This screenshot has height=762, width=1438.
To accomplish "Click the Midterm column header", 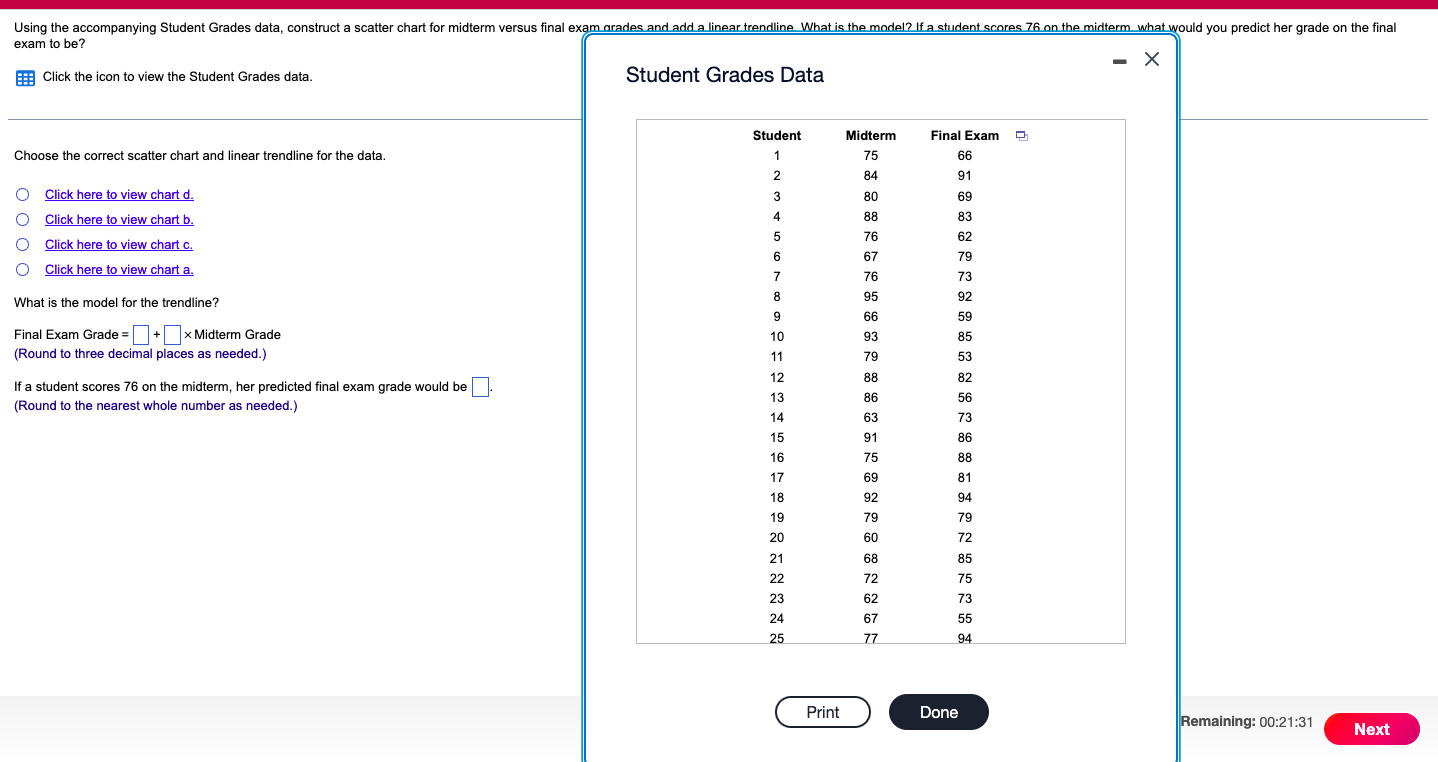I will pyautogui.click(x=870, y=135).
